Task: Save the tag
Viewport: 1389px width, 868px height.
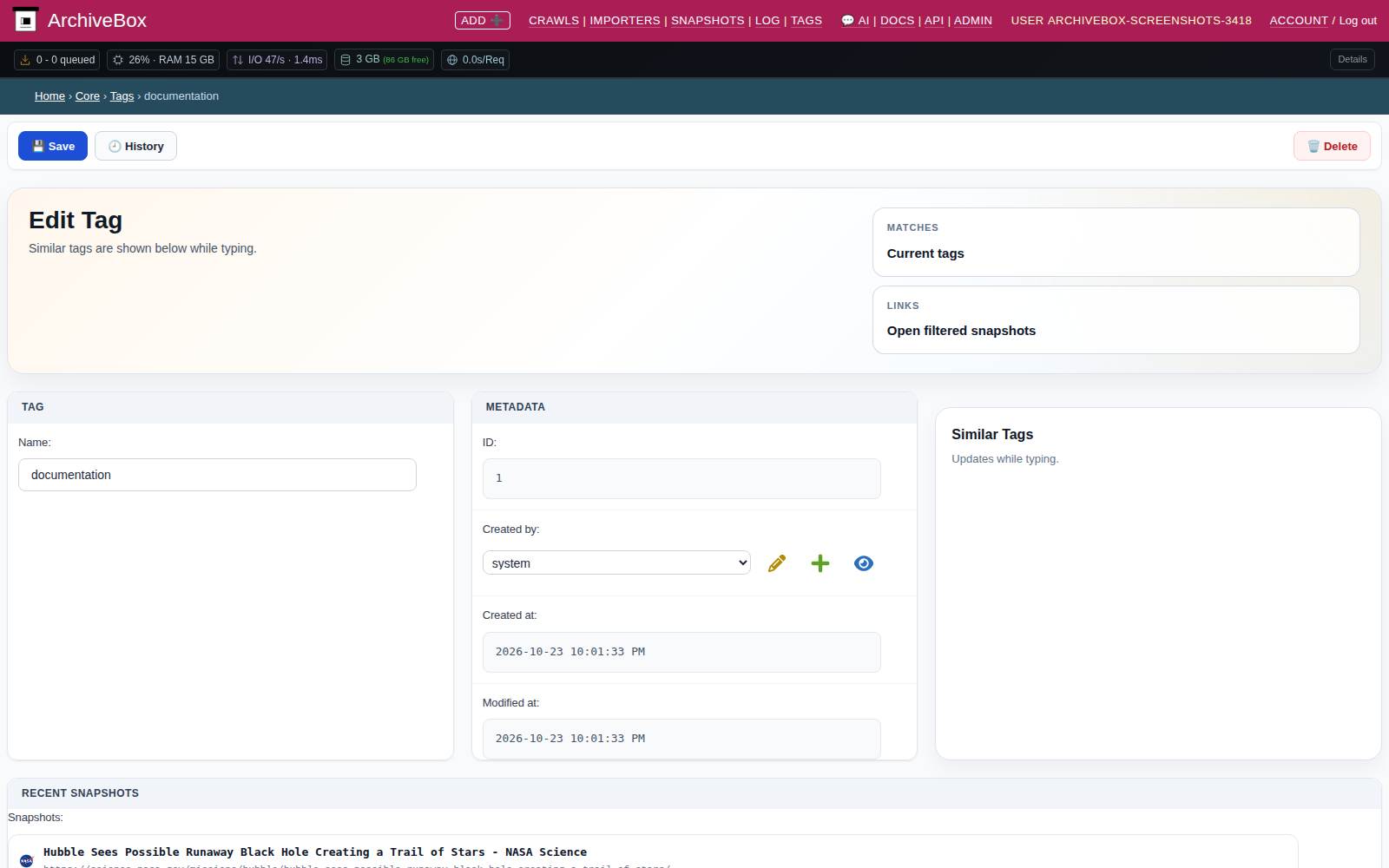Action: pyautogui.click(x=53, y=146)
